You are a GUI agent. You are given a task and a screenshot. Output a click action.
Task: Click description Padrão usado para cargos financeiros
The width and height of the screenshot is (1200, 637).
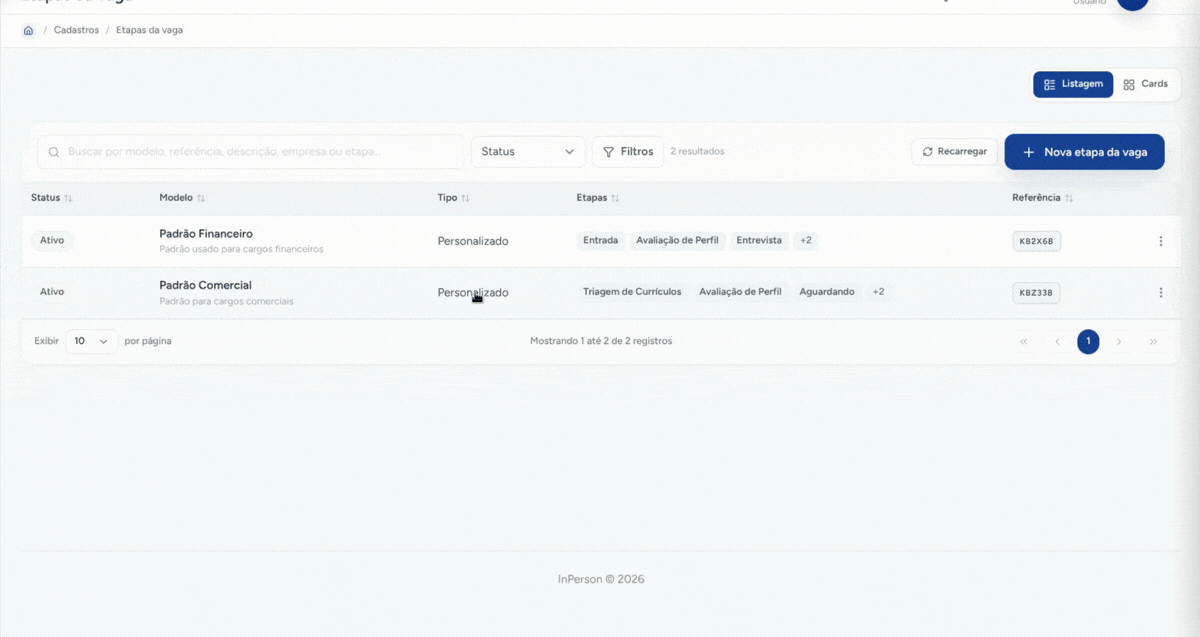241,249
